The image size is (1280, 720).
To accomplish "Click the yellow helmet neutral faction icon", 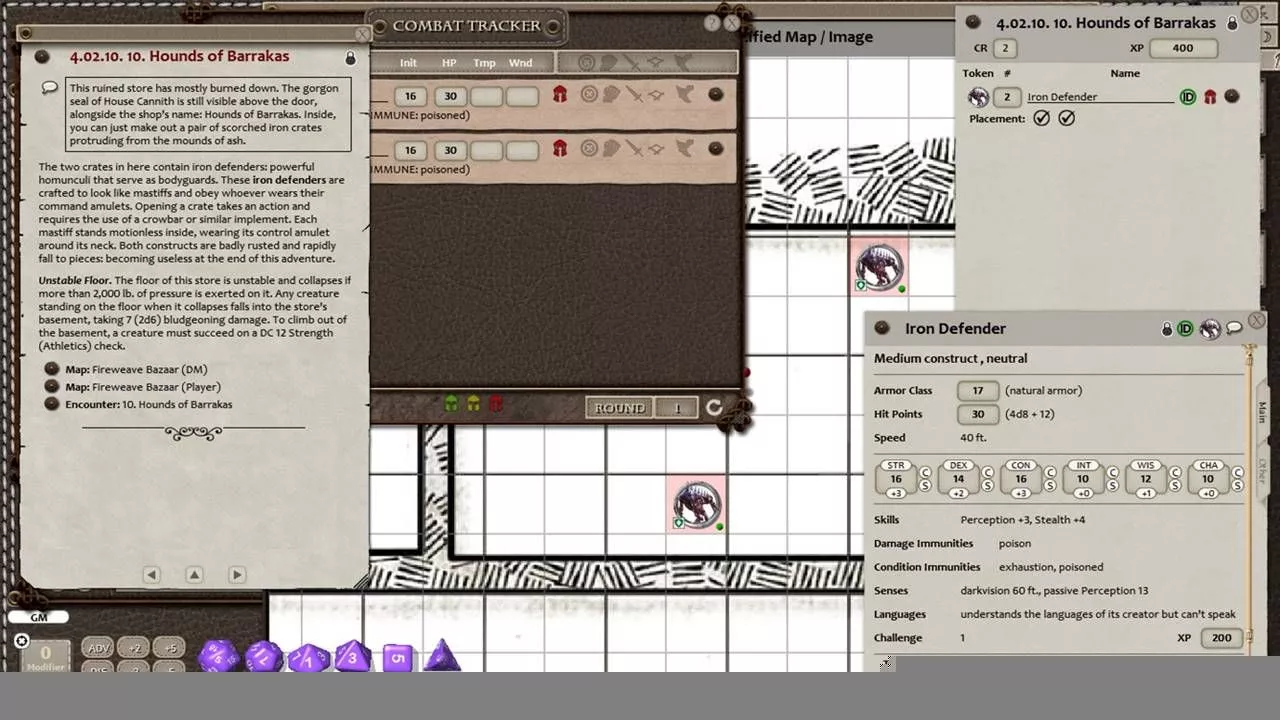I will pos(474,404).
